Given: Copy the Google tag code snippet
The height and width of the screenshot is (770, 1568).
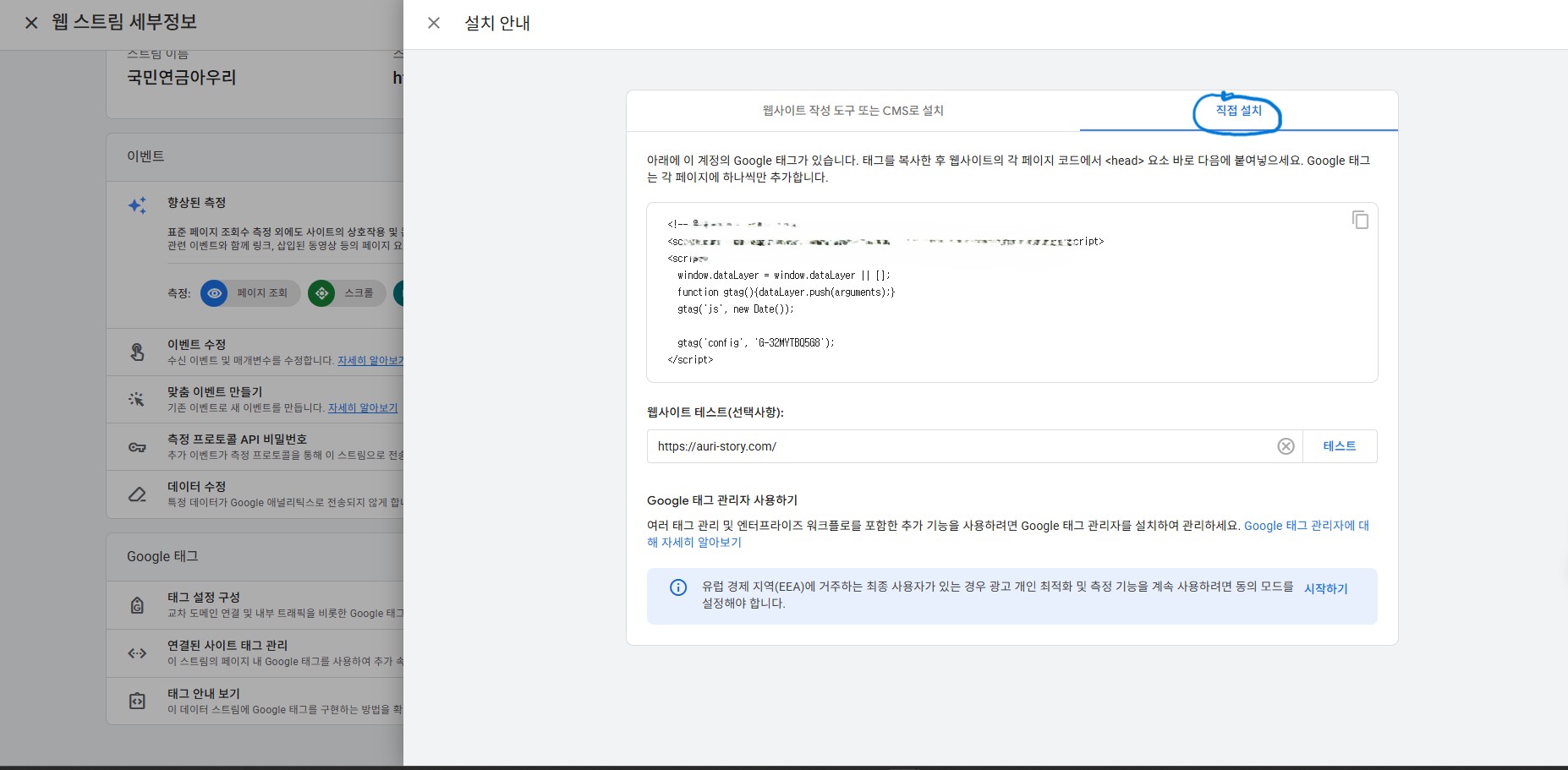Looking at the screenshot, I should 1360,220.
